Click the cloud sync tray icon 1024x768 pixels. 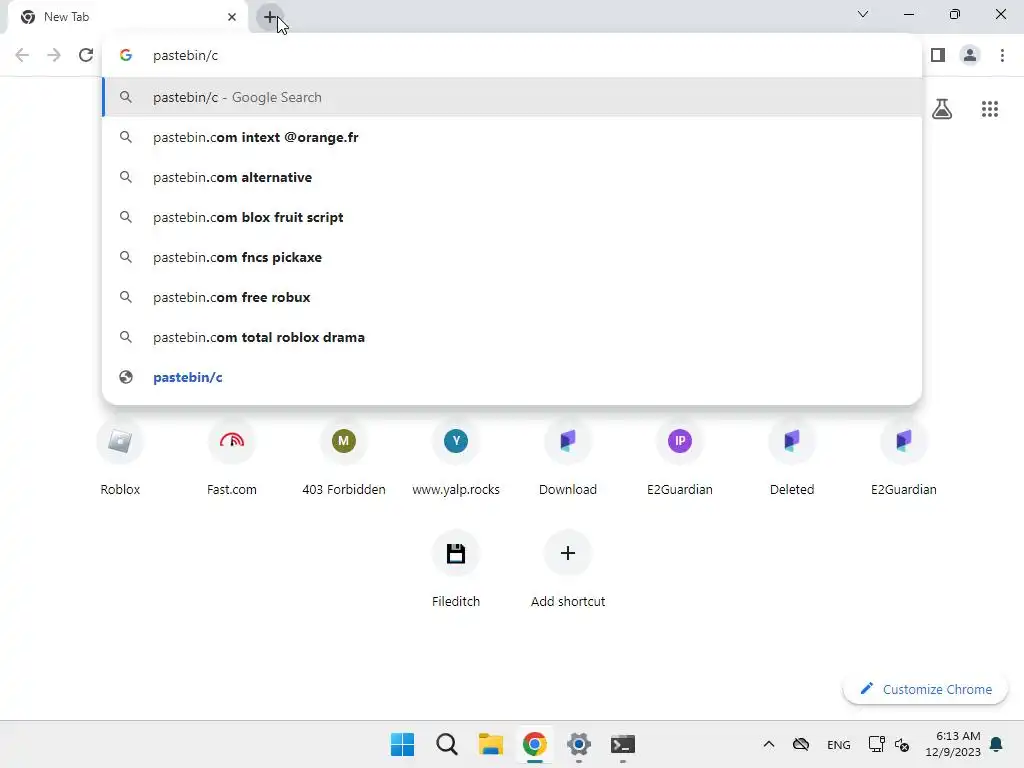801,744
